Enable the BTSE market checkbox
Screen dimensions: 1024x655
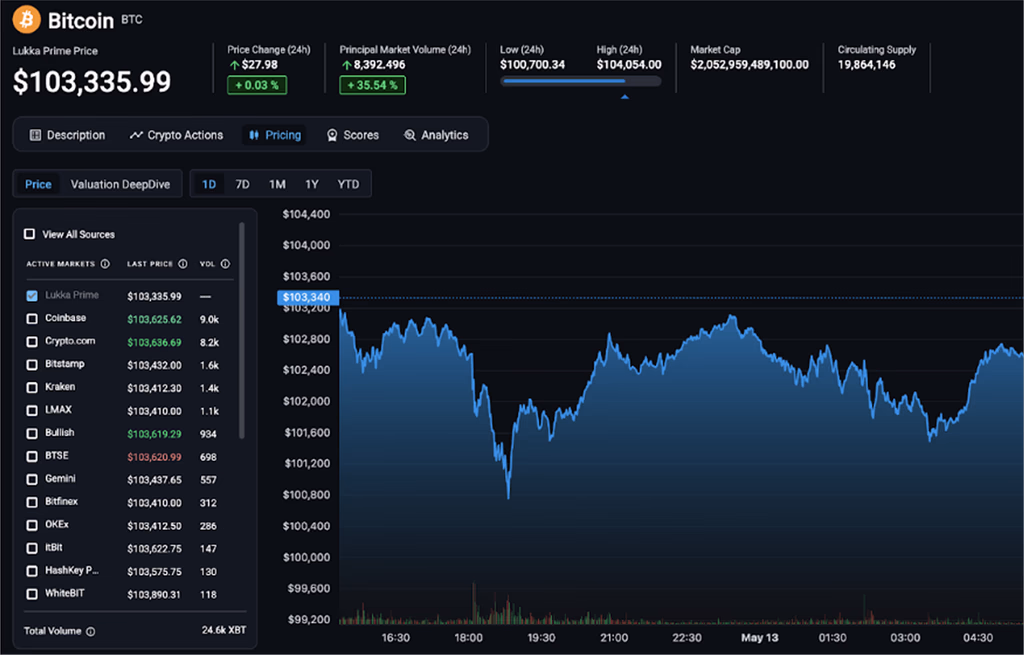point(31,456)
